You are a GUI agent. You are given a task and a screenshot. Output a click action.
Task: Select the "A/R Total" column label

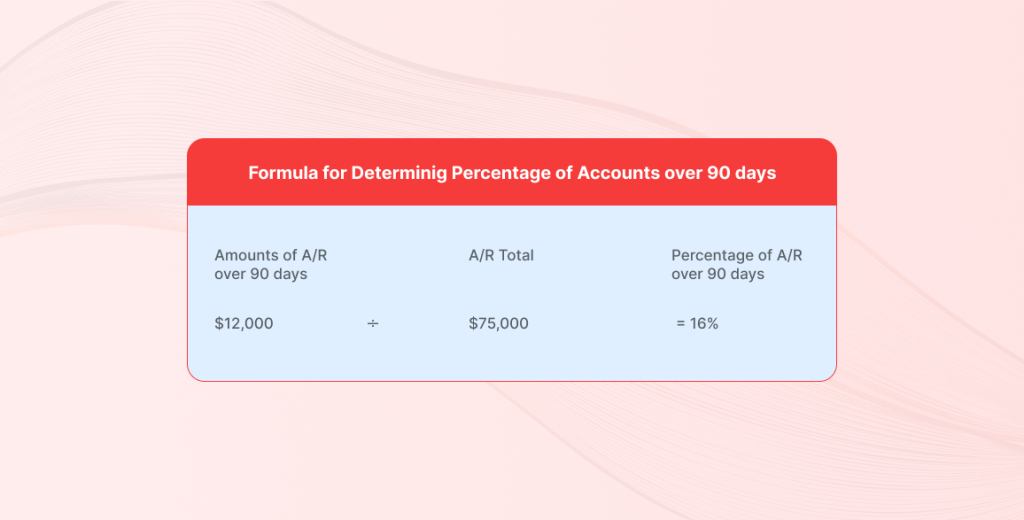pyautogui.click(x=501, y=256)
